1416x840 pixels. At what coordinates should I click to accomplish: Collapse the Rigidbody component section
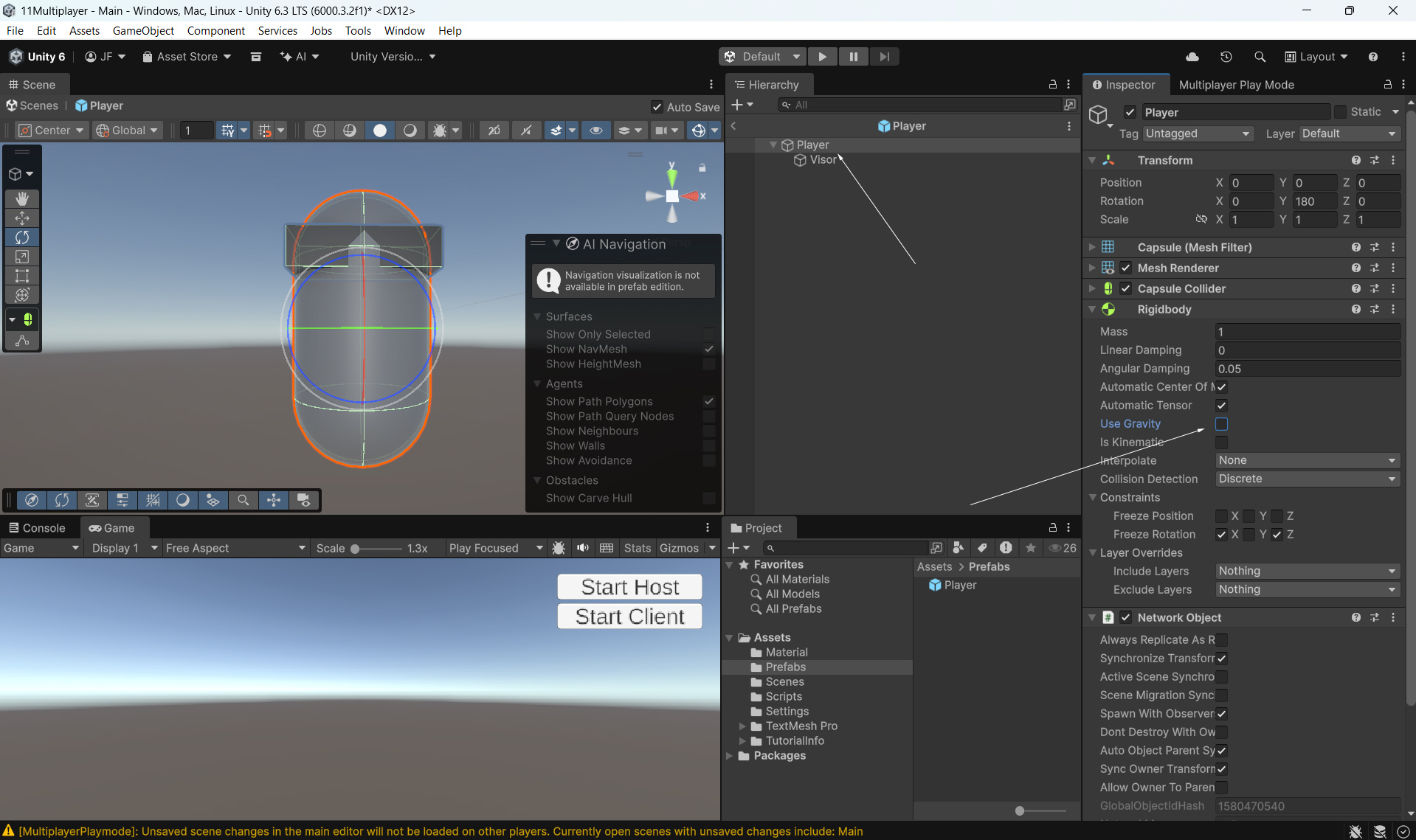(1092, 310)
